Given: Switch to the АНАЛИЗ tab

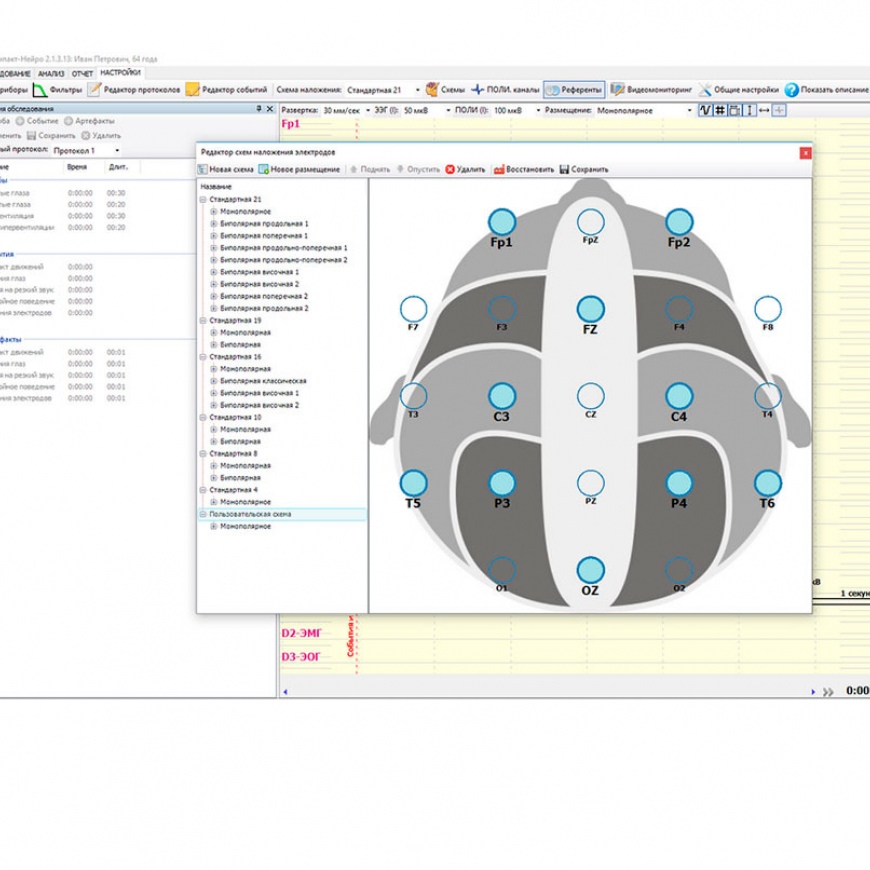Looking at the screenshot, I should pos(51,73).
